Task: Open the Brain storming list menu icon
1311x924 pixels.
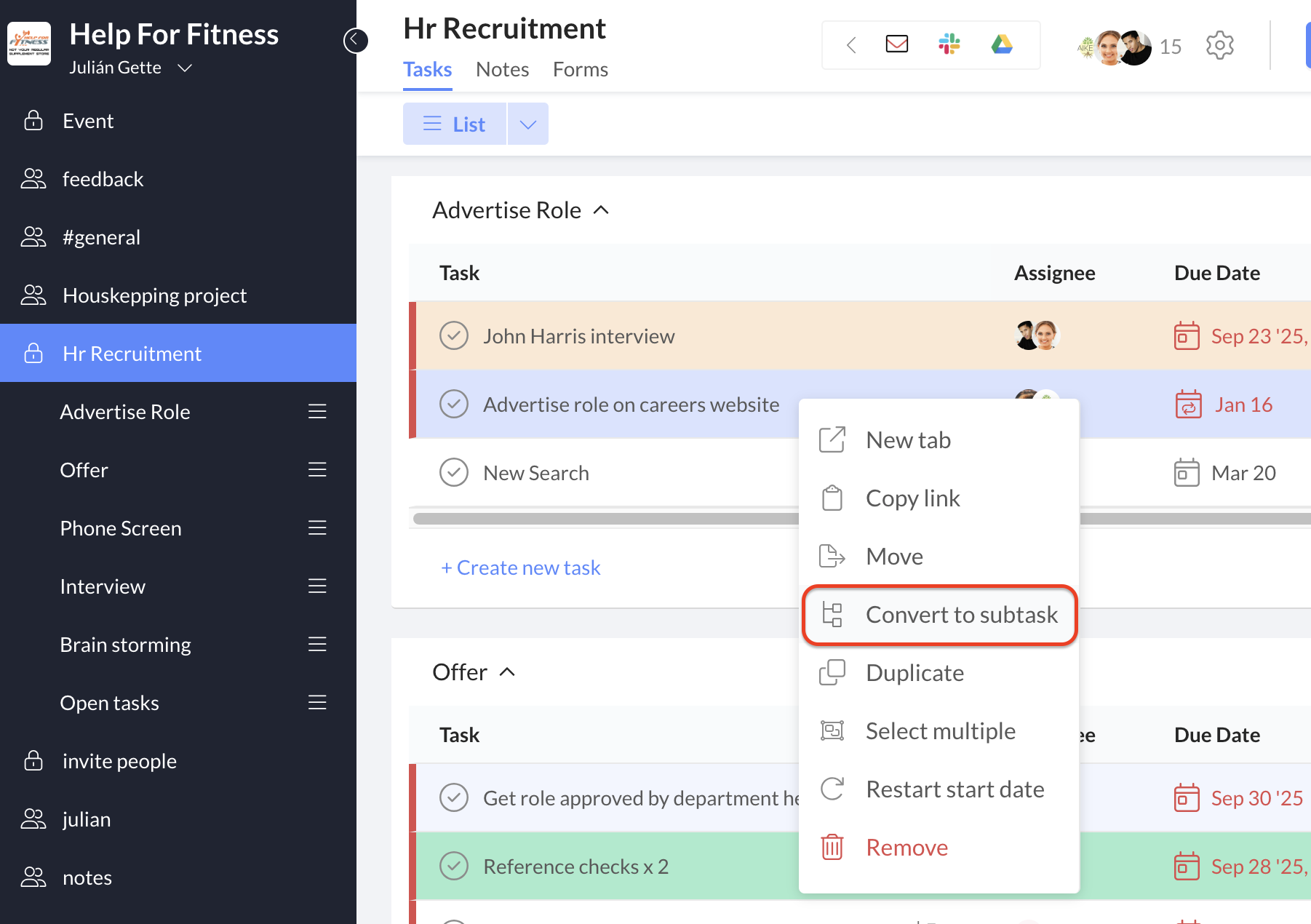Action: (317, 645)
